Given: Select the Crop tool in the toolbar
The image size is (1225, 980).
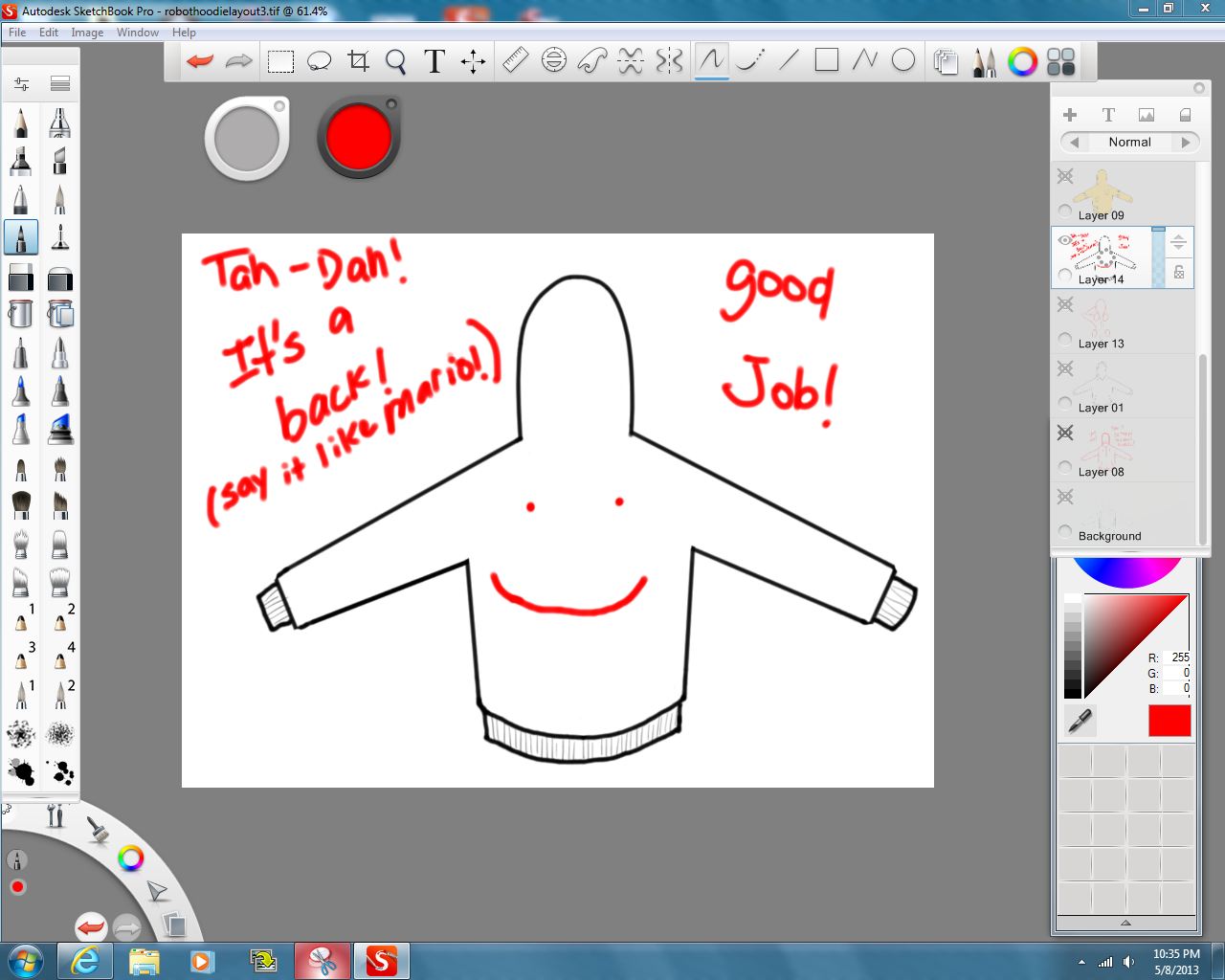Looking at the screenshot, I should point(358,60).
